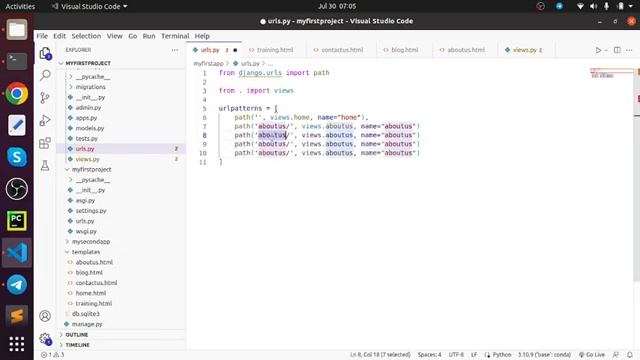The width and height of the screenshot is (640, 360).
Task: Click the editor minimap
Action: [611, 73]
